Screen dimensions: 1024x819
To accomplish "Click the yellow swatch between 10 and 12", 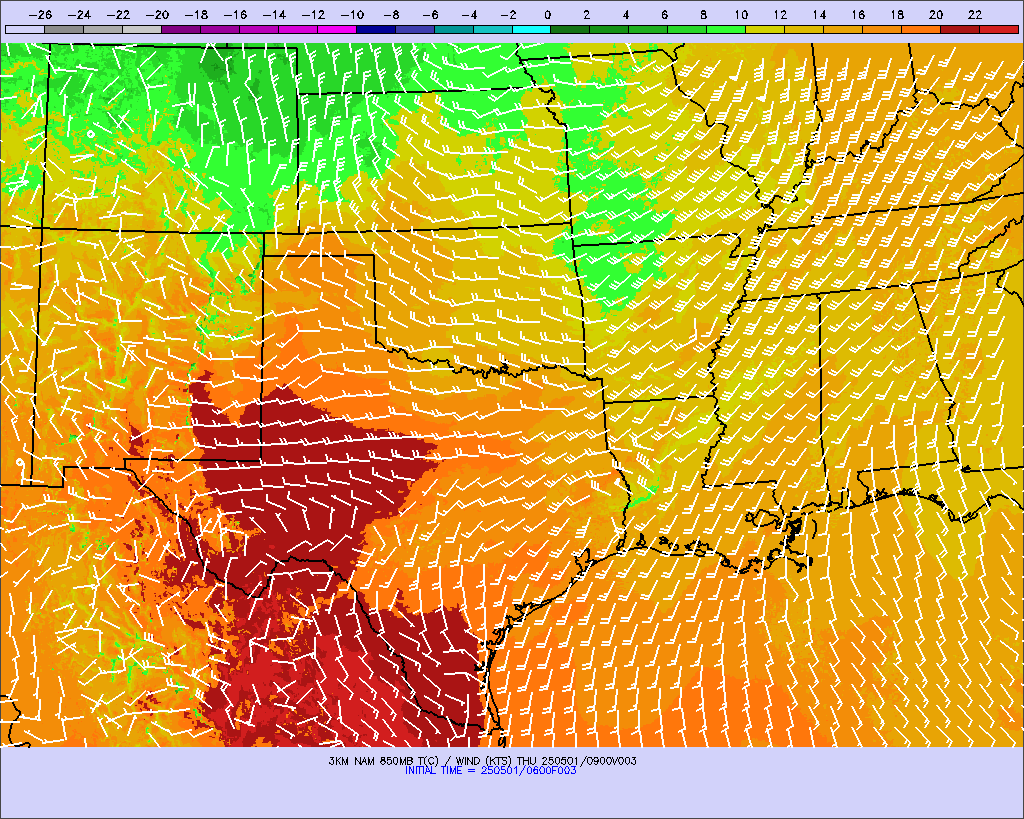I will tap(765, 29).
